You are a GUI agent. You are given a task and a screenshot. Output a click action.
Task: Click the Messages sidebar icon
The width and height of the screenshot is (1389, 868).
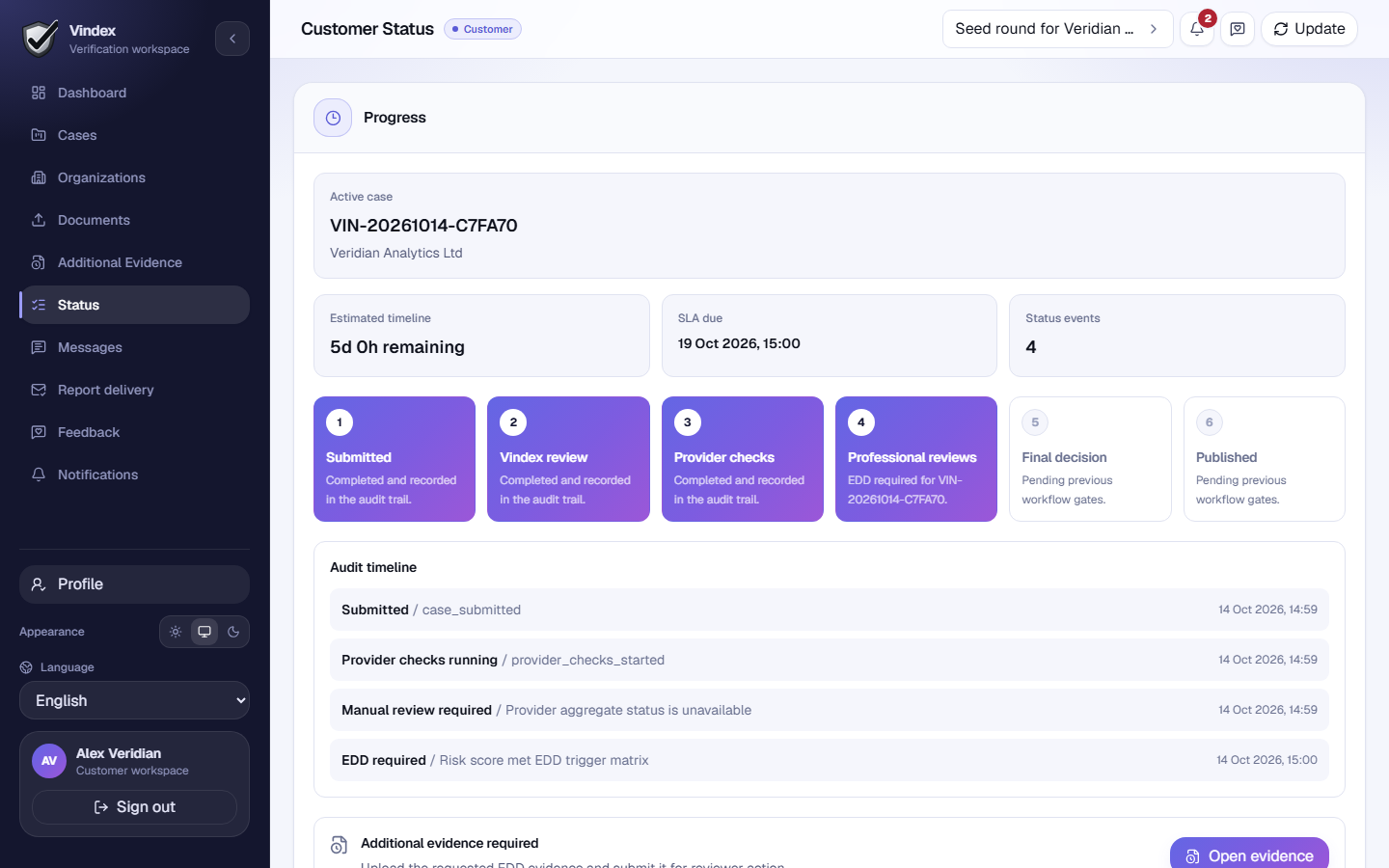click(39, 347)
